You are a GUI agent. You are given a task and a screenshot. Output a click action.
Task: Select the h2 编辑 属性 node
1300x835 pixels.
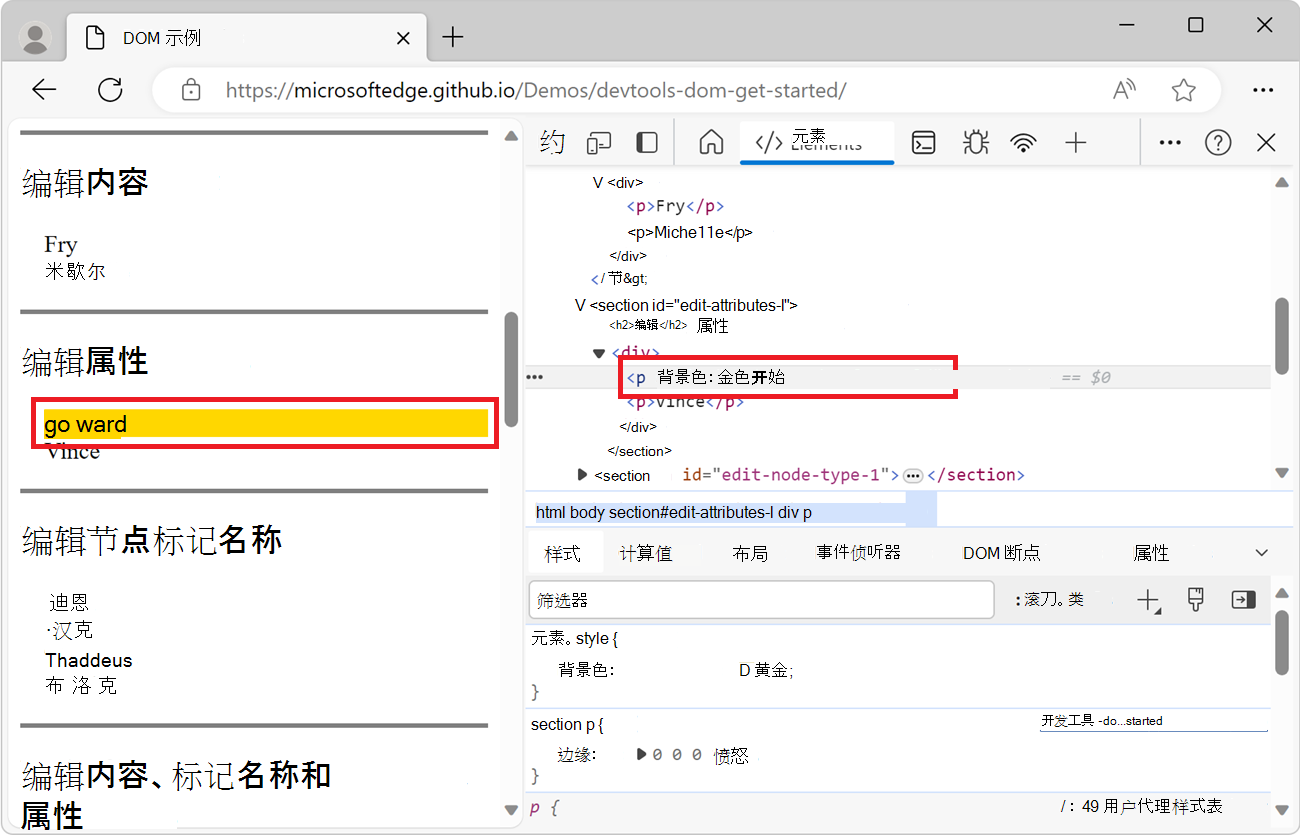(x=668, y=325)
